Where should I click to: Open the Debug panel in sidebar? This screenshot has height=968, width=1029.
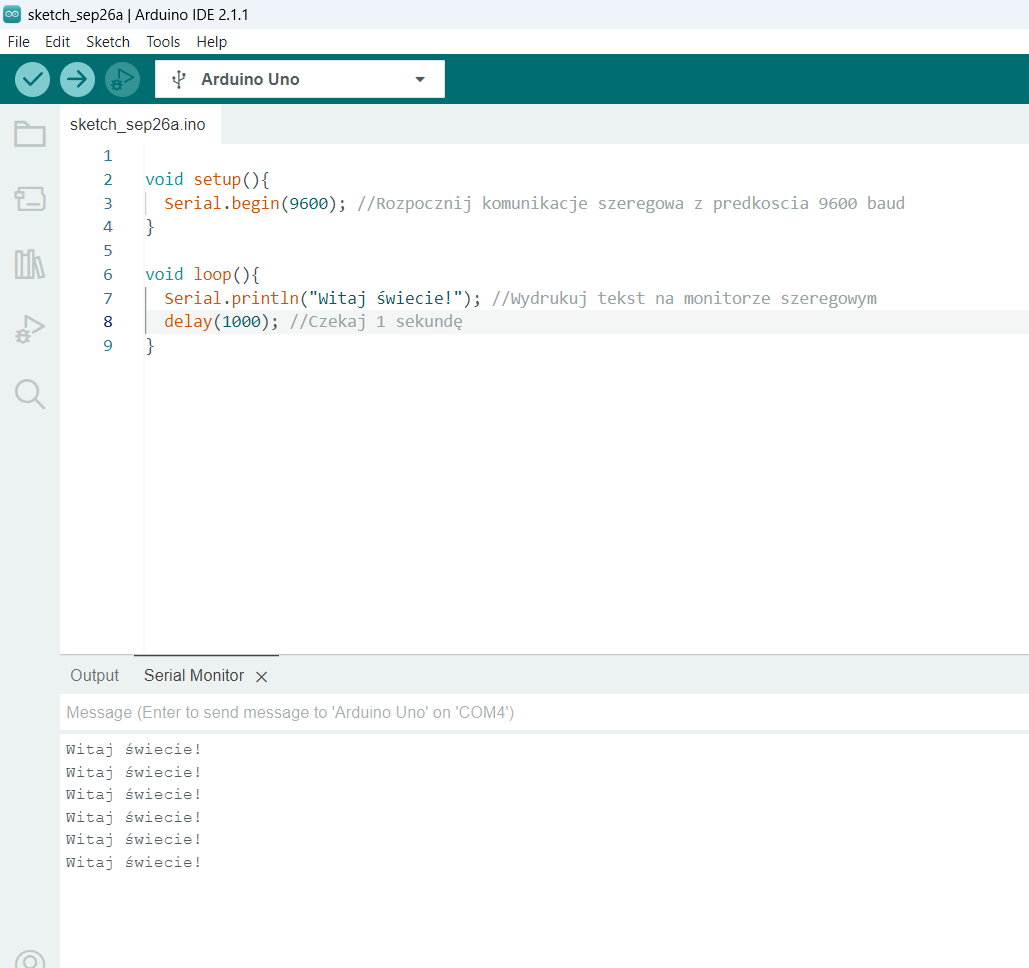tap(30, 329)
